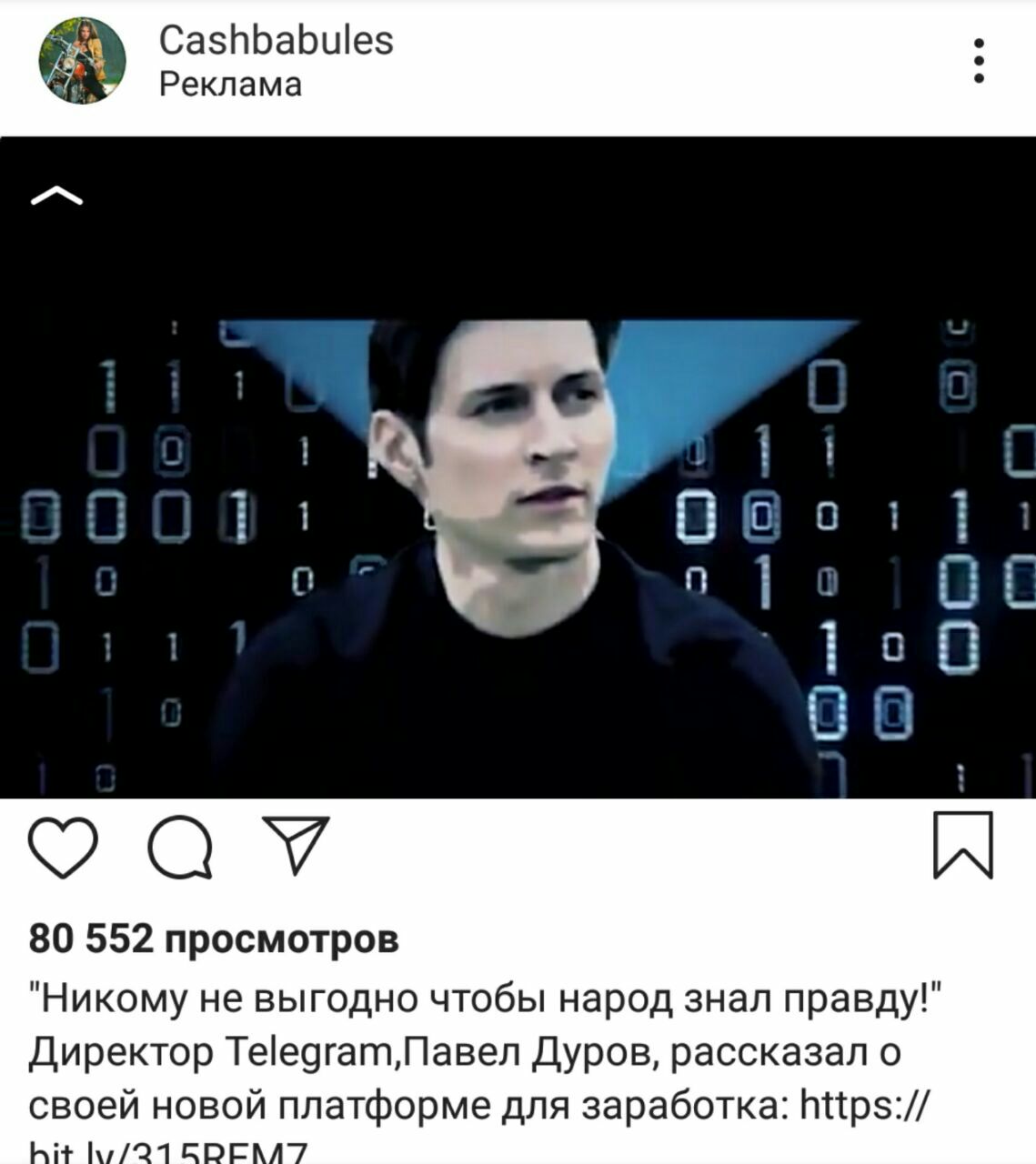Save the post with the bookmark icon
The width and height of the screenshot is (1036, 1164).
coord(963,846)
